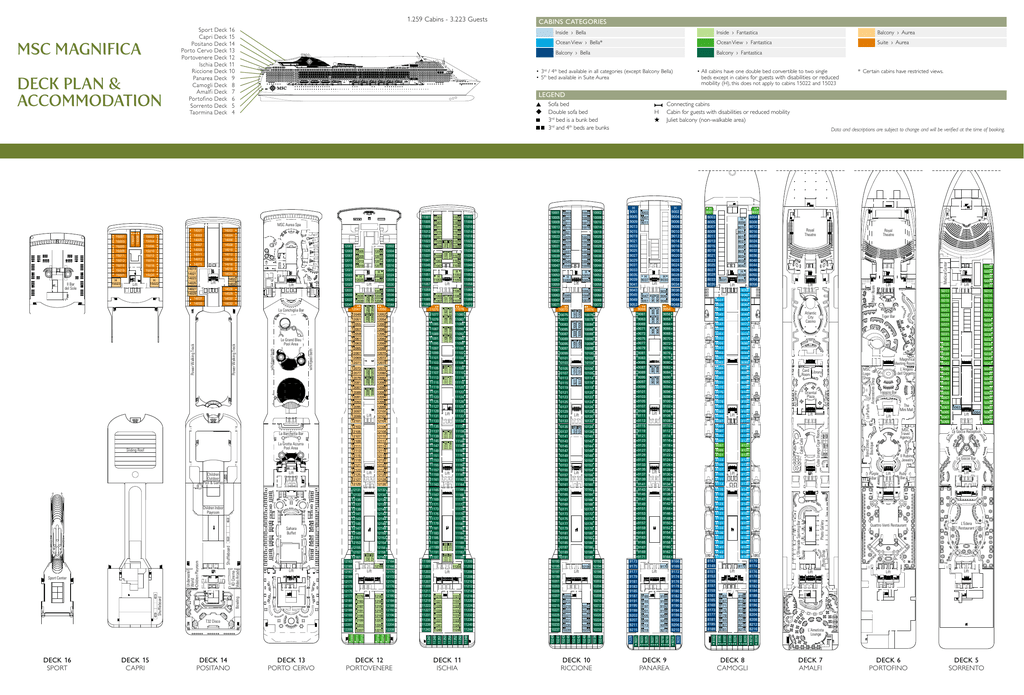Open the Deck 12 Portovenere plan

tap(369, 427)
